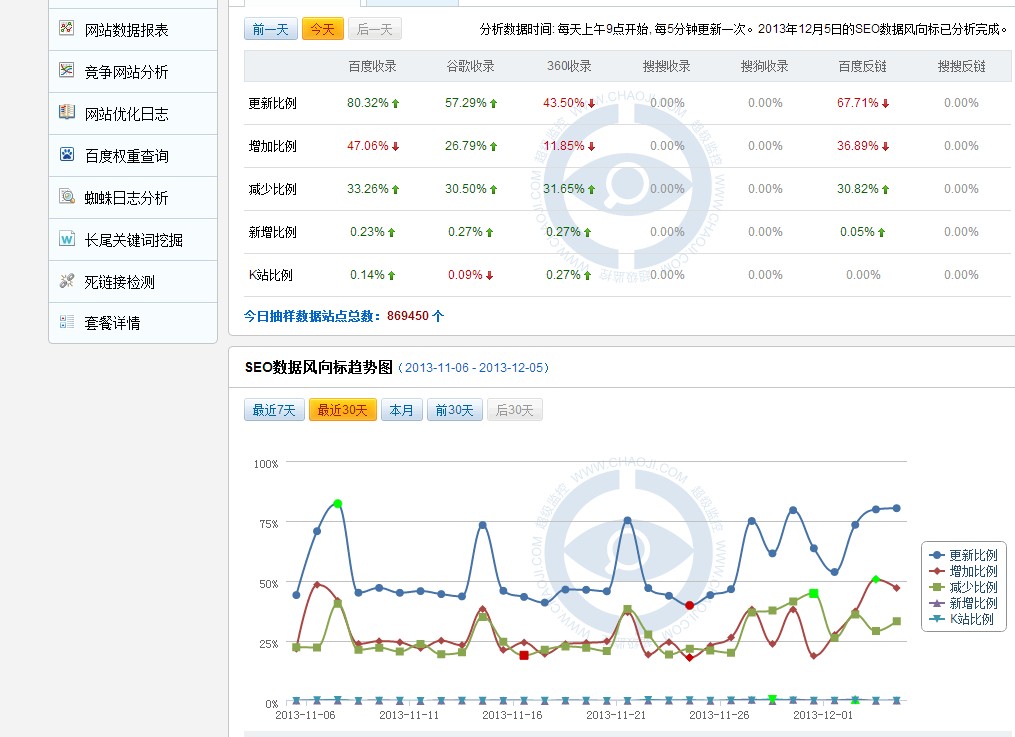Click the 网站数据报表 report icon

(67, 29)
